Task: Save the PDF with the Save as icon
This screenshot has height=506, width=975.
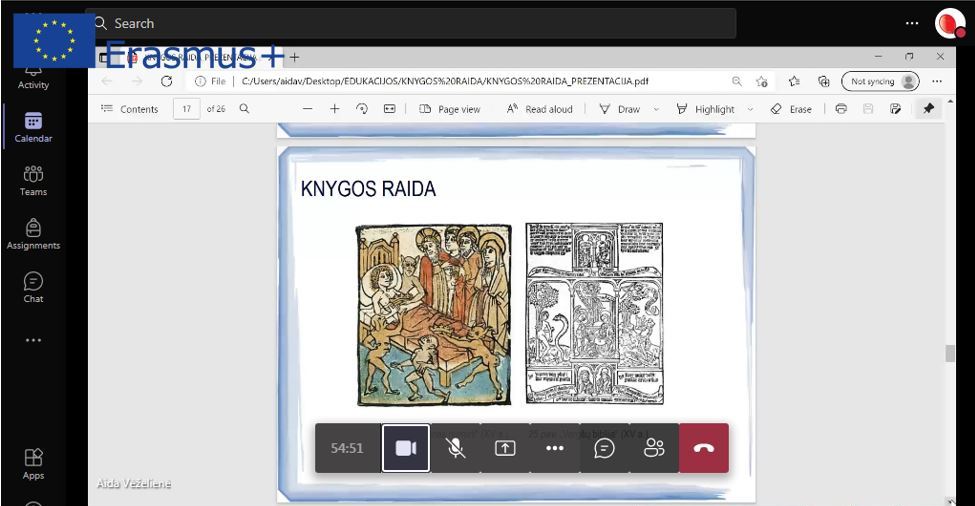Action: point(895,109)
